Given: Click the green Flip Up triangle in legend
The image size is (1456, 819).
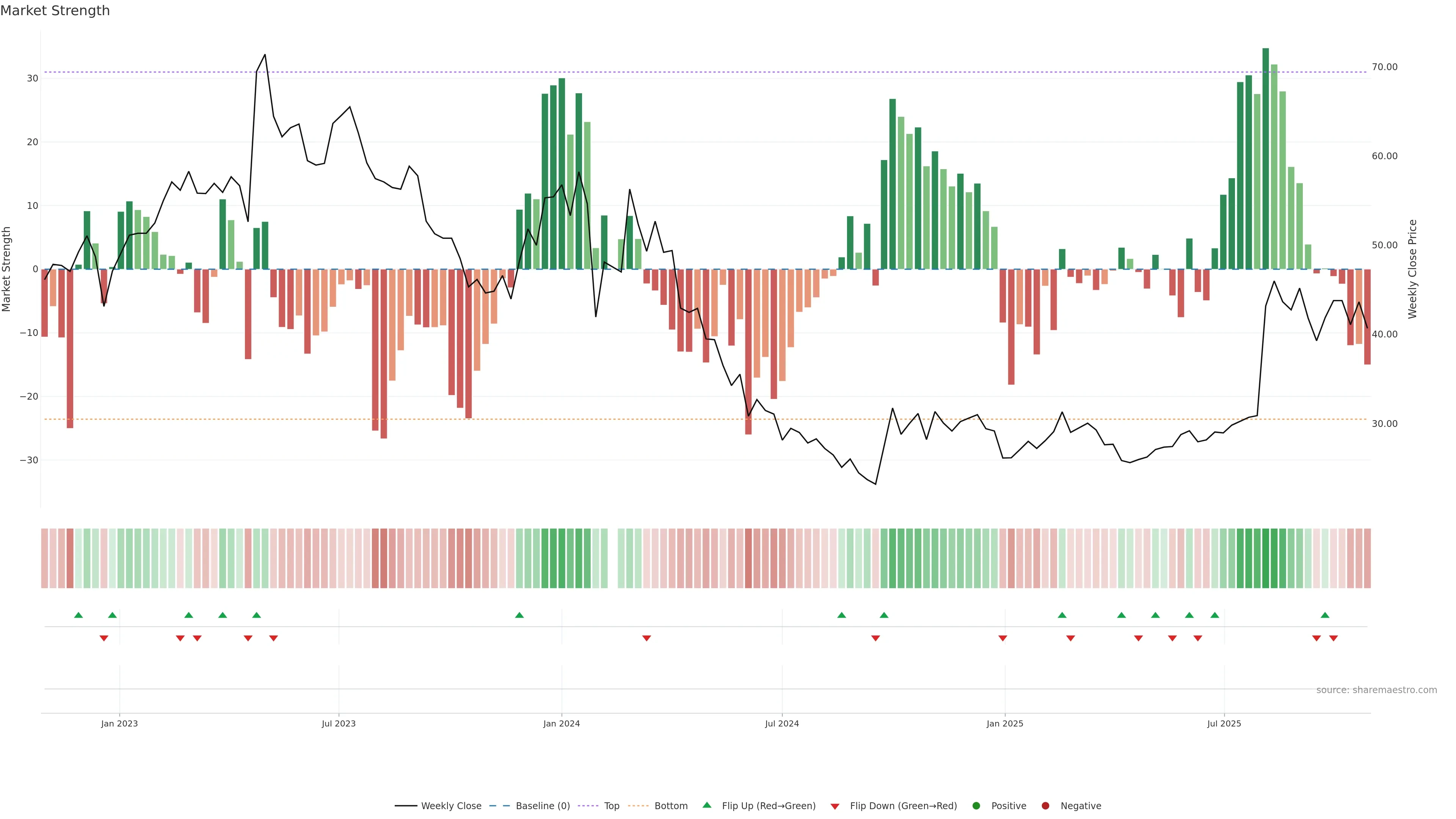Looking at the screenshot, I should pos(706,805).
